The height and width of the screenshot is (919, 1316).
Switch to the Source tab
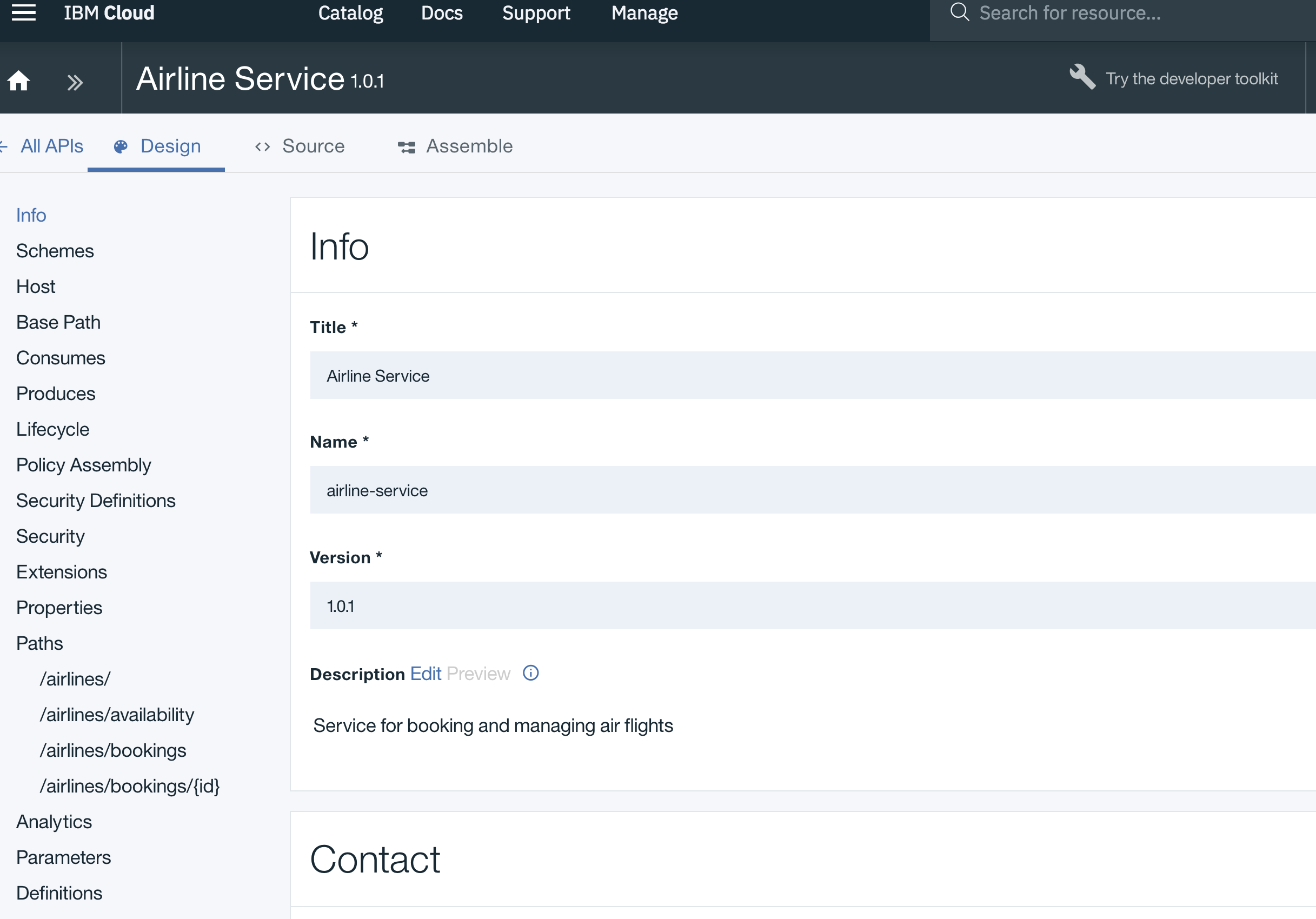click(313, 146)
